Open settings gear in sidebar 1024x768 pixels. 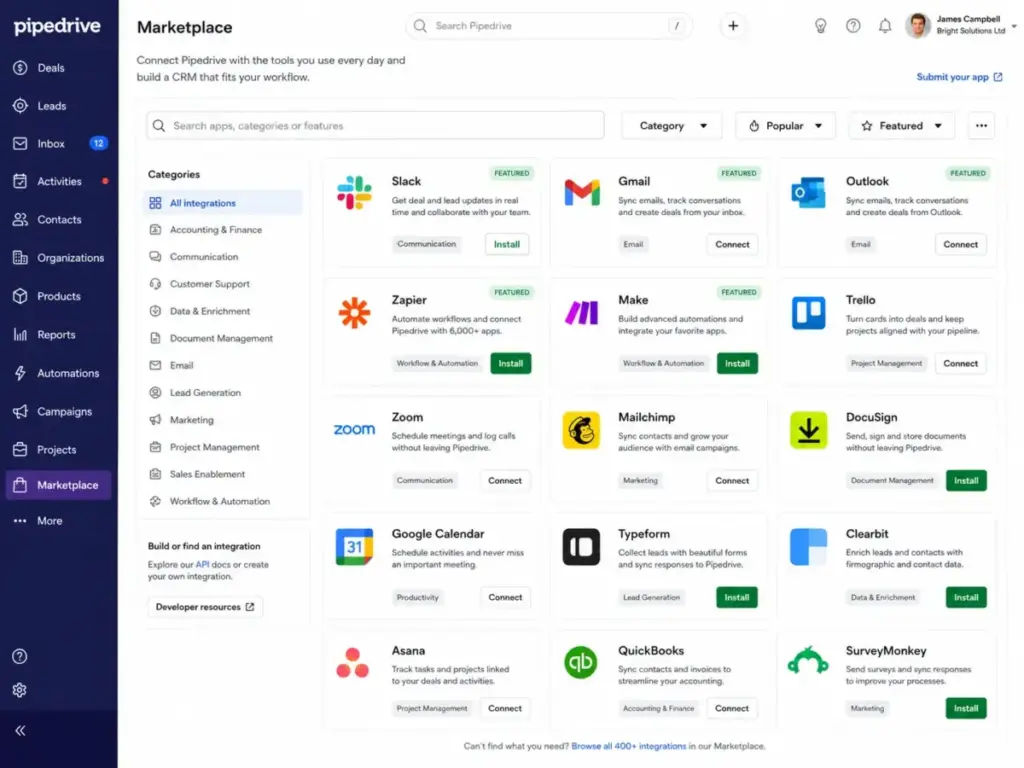(x=20, y=690)
